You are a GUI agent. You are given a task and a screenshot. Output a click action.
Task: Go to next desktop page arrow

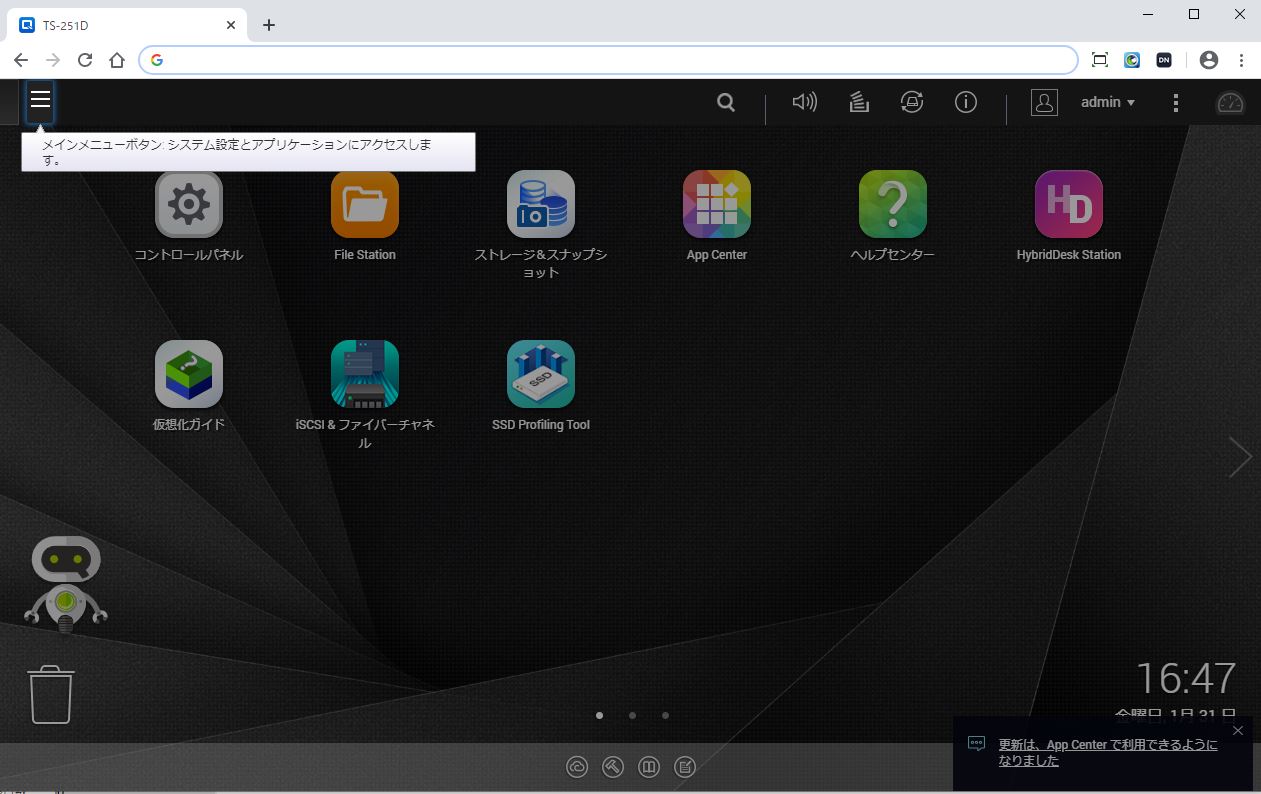click(x=1240, y=457)
